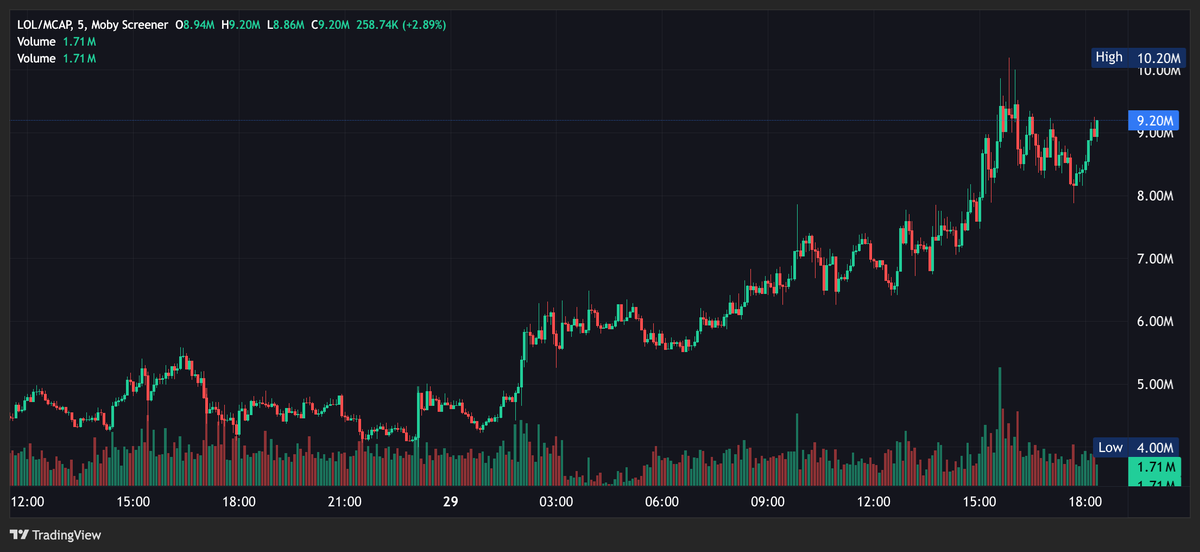Screen dimensions: 1200x552
Task: Click the 06:00 time axis label
Action: pyautogui.click(x=662, y=501)
